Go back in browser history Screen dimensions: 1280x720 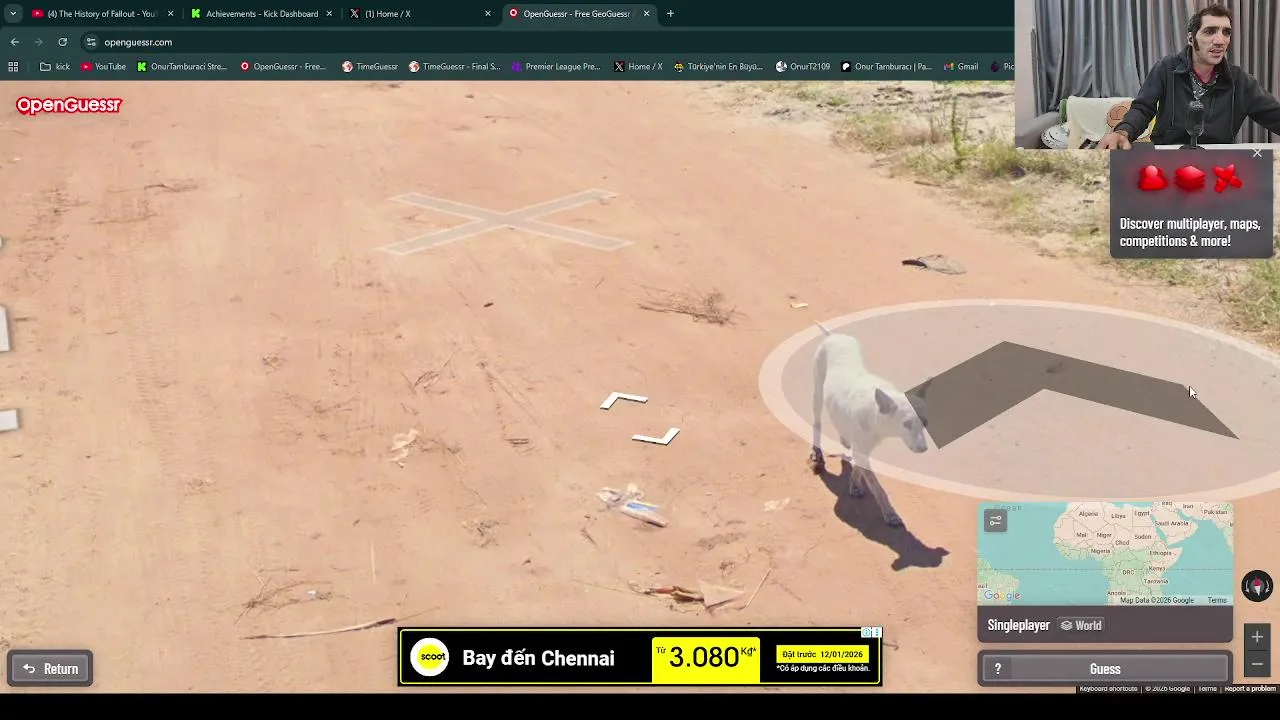point(15,42)
